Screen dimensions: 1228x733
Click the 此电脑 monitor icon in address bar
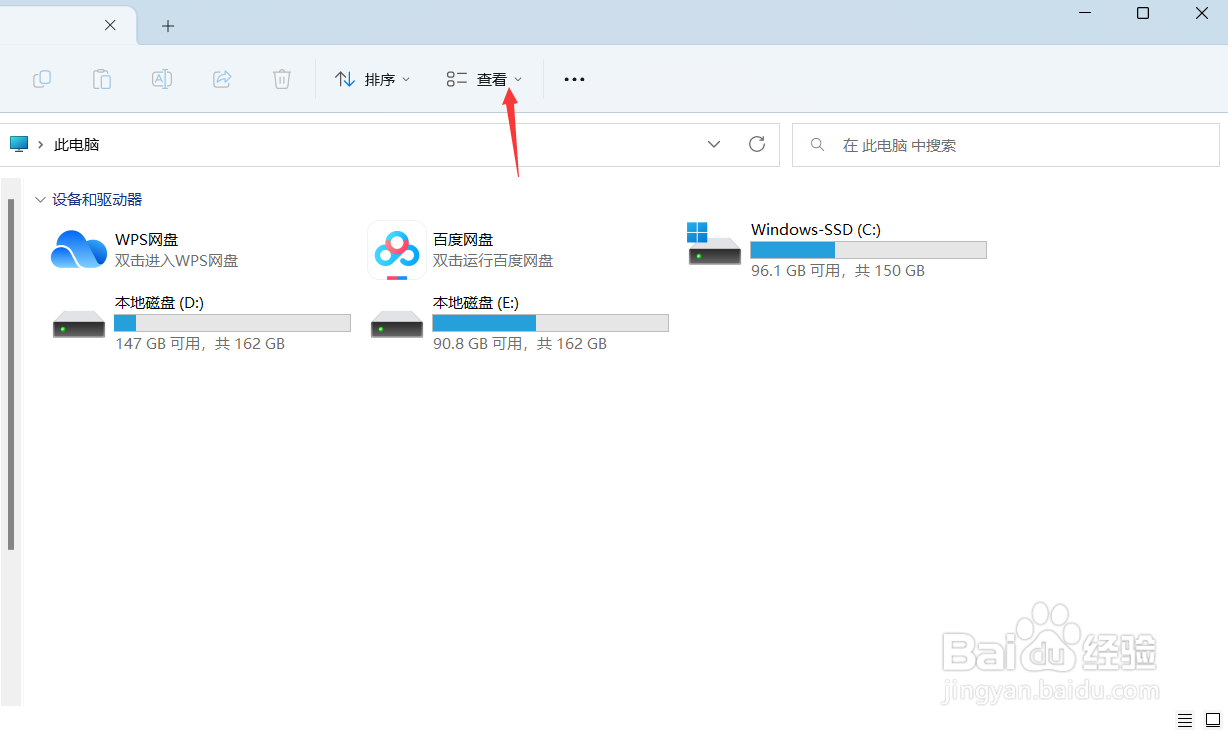click(x=19, y=144)
